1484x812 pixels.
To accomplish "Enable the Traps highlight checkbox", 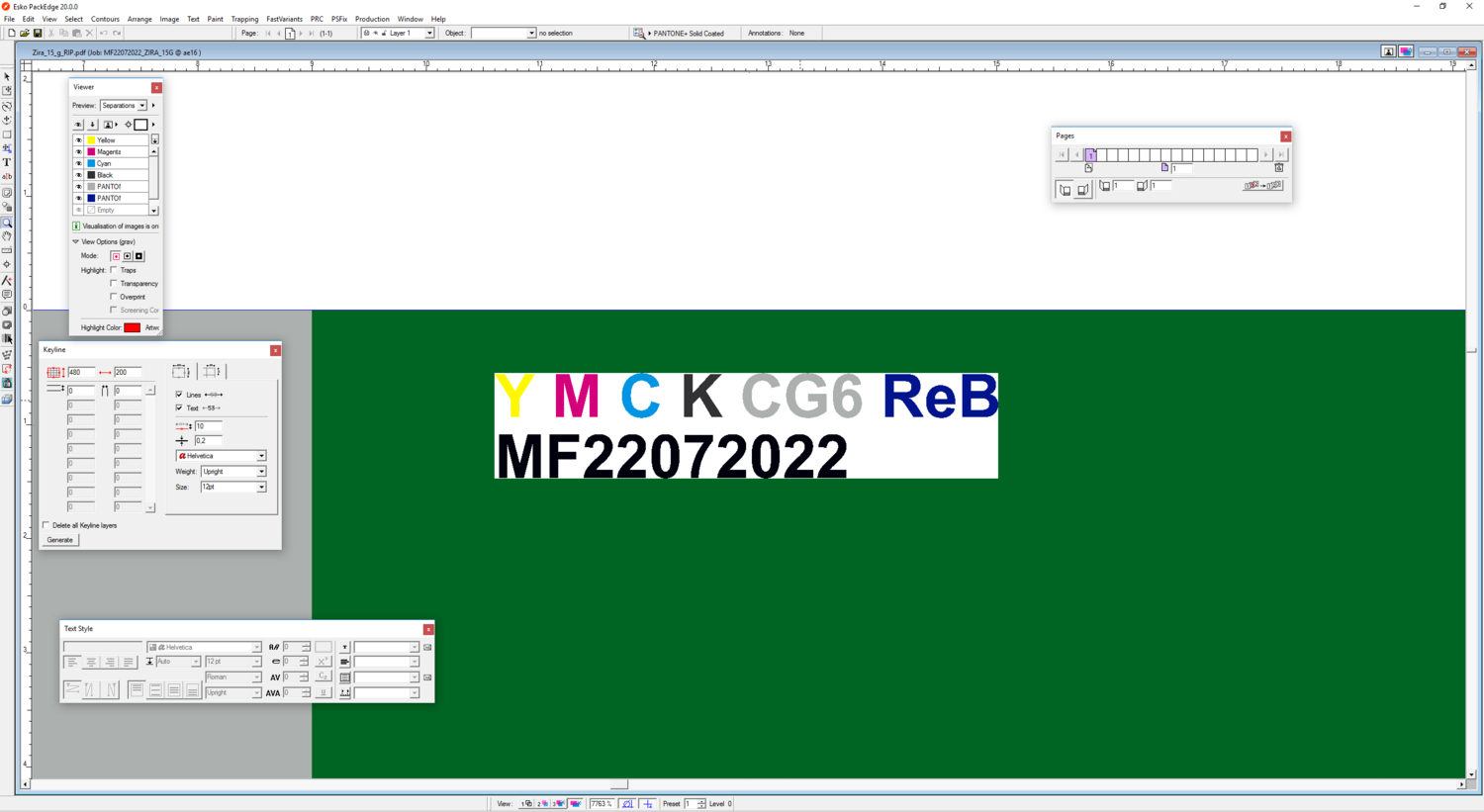I will tap(114, 270).
